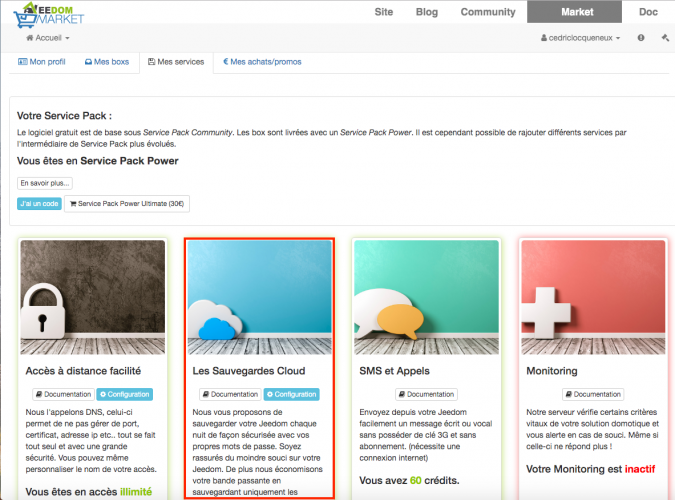Click the Monitoring card heading

[552, 371]
